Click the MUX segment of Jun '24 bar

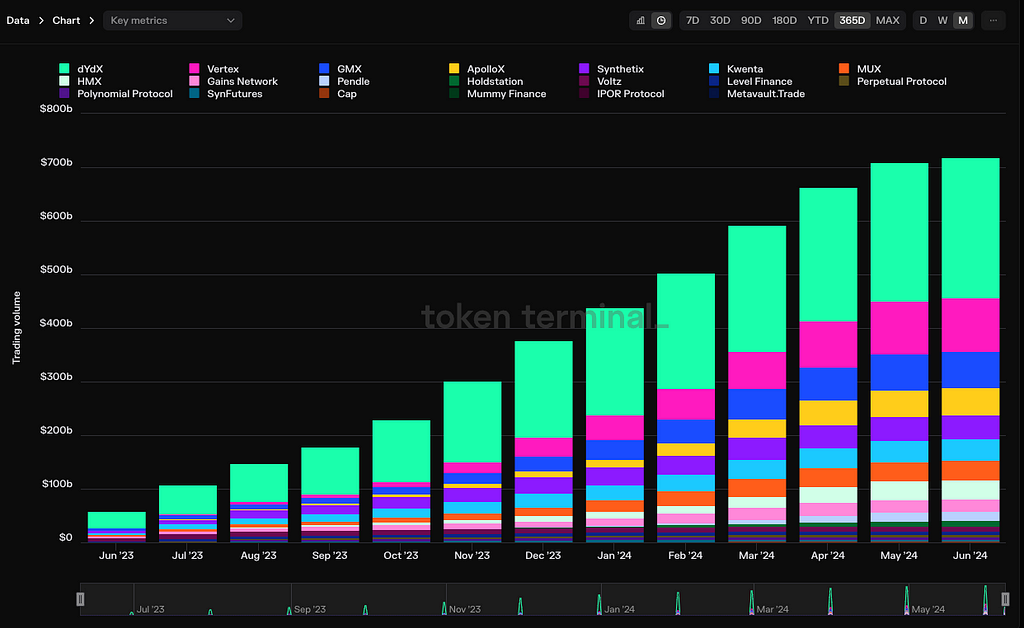coord(970,471)
